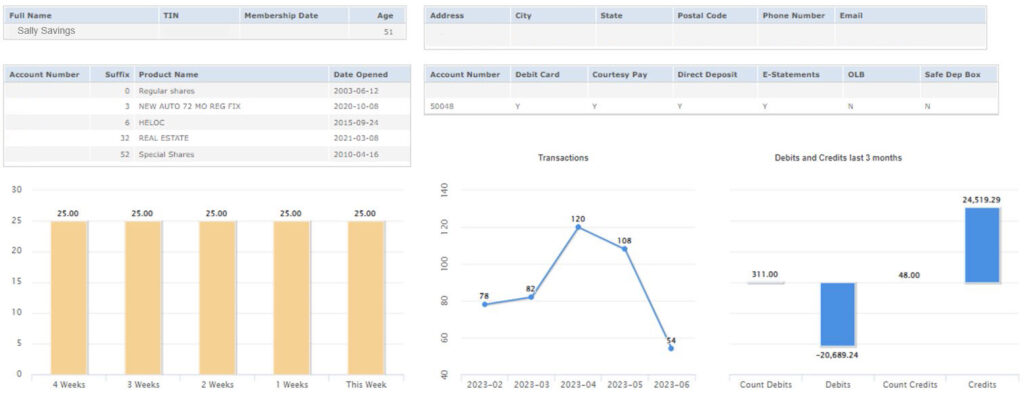Click the Phone Number column header
Screen dimensions: 1024x400
pos(796,16)
